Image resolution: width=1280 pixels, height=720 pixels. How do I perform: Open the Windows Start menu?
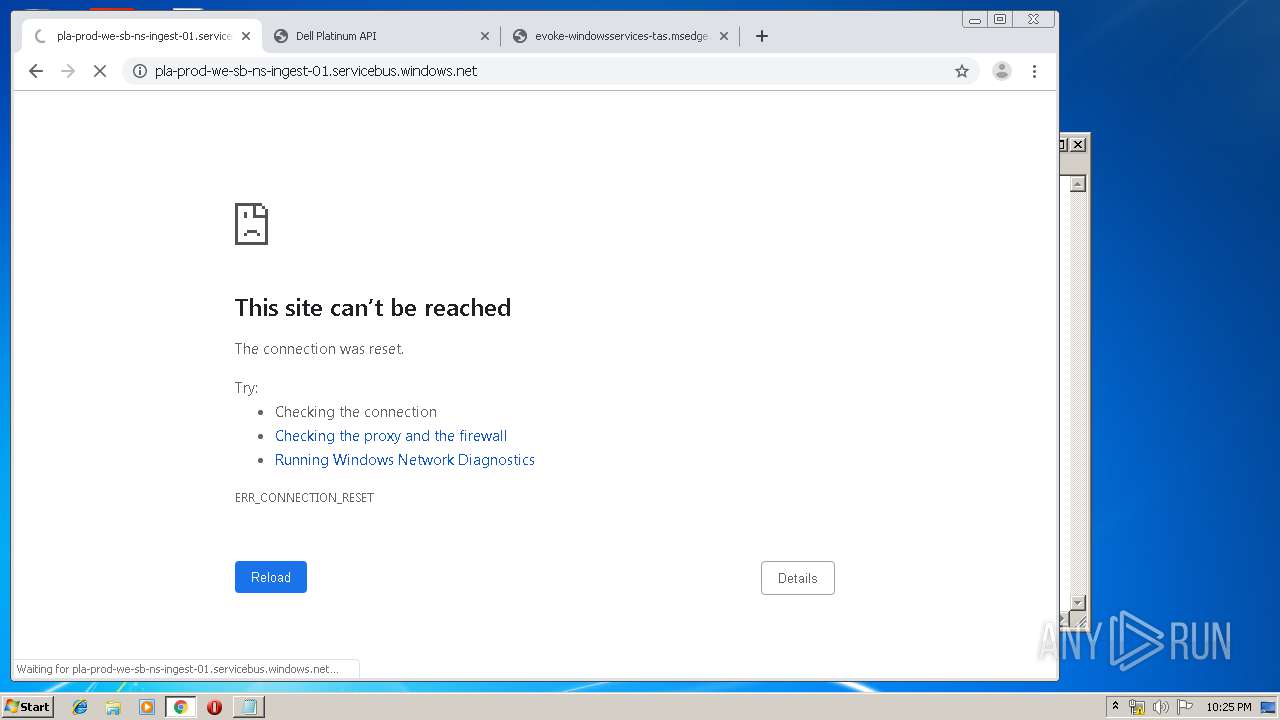coord(27,707)
